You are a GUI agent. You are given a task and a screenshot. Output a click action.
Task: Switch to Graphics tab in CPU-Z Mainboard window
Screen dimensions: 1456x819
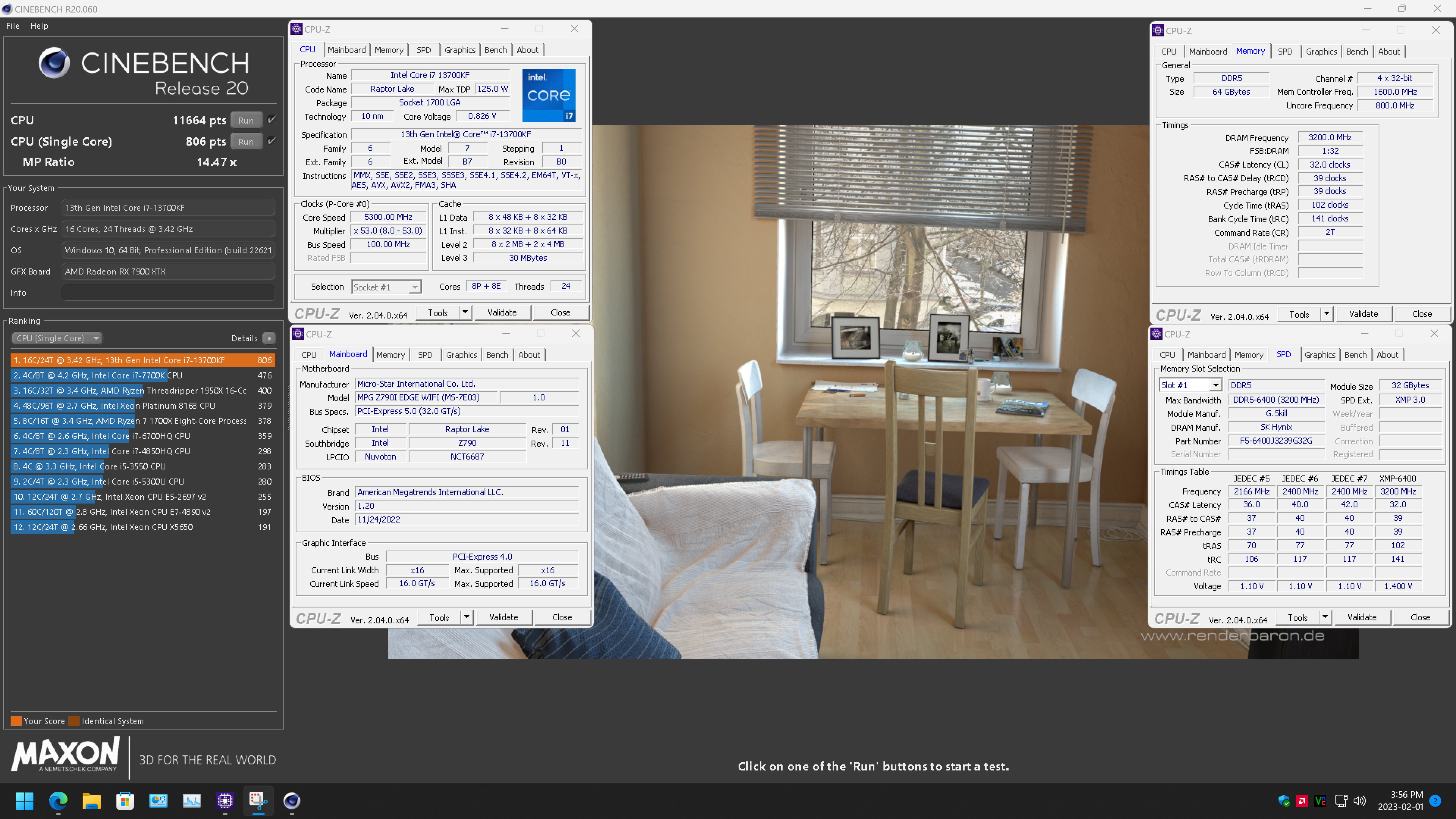click(x=461, y=355)
